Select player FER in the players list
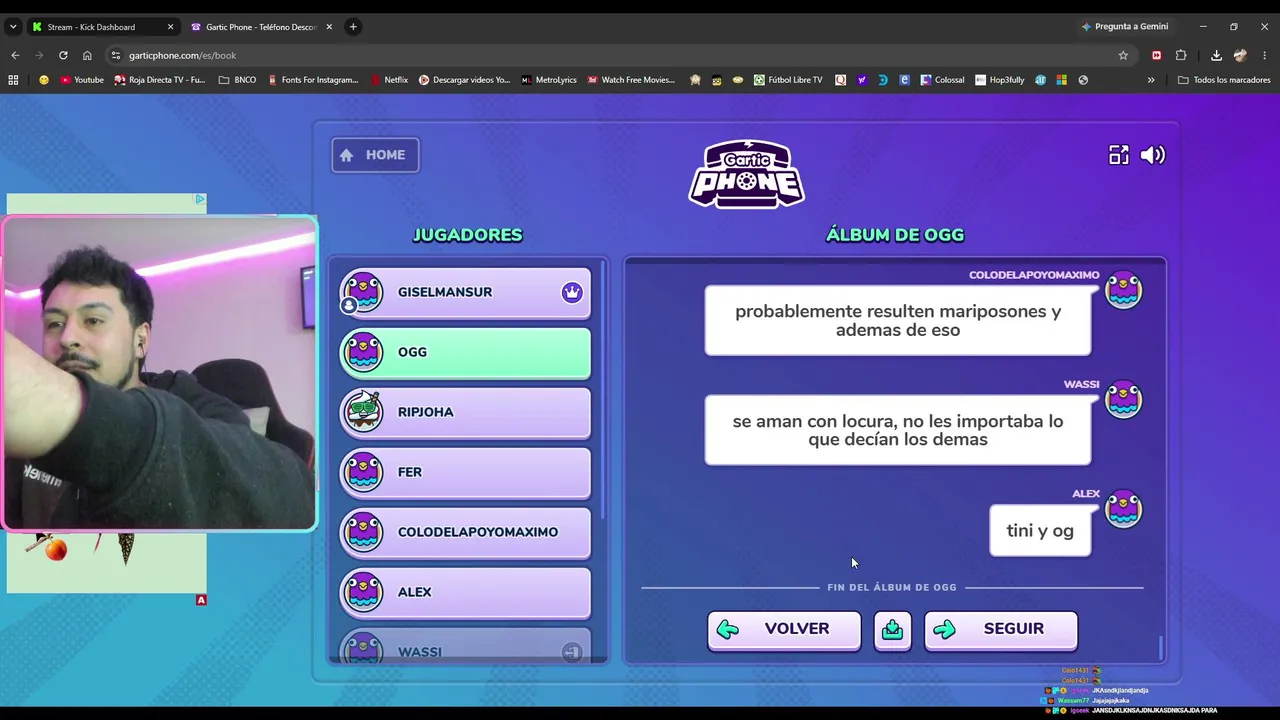This screenshot has width=1280, height=720. pos(465,472)
